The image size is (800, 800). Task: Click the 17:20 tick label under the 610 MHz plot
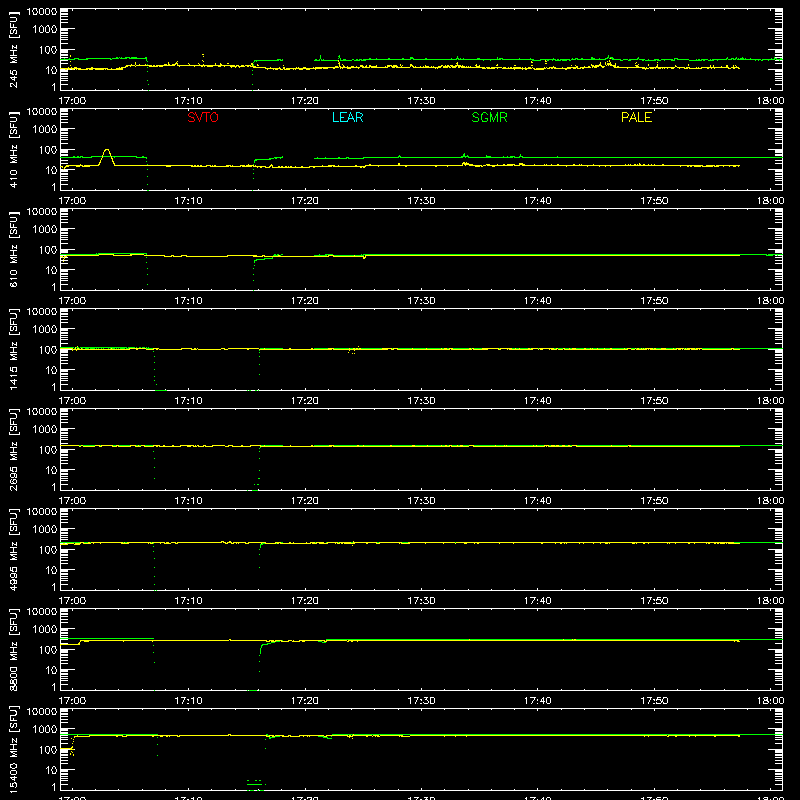(x=305, y=301)
